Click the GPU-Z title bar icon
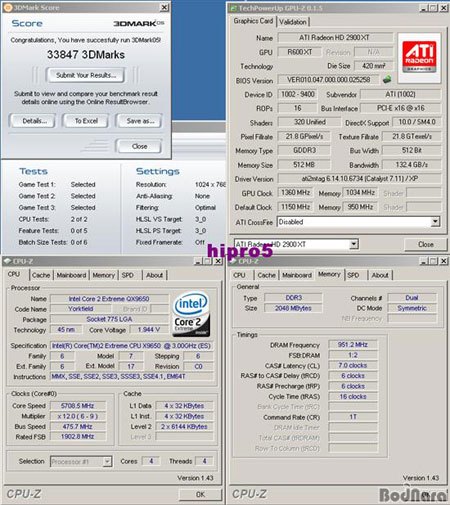 (x=234, y=8)
